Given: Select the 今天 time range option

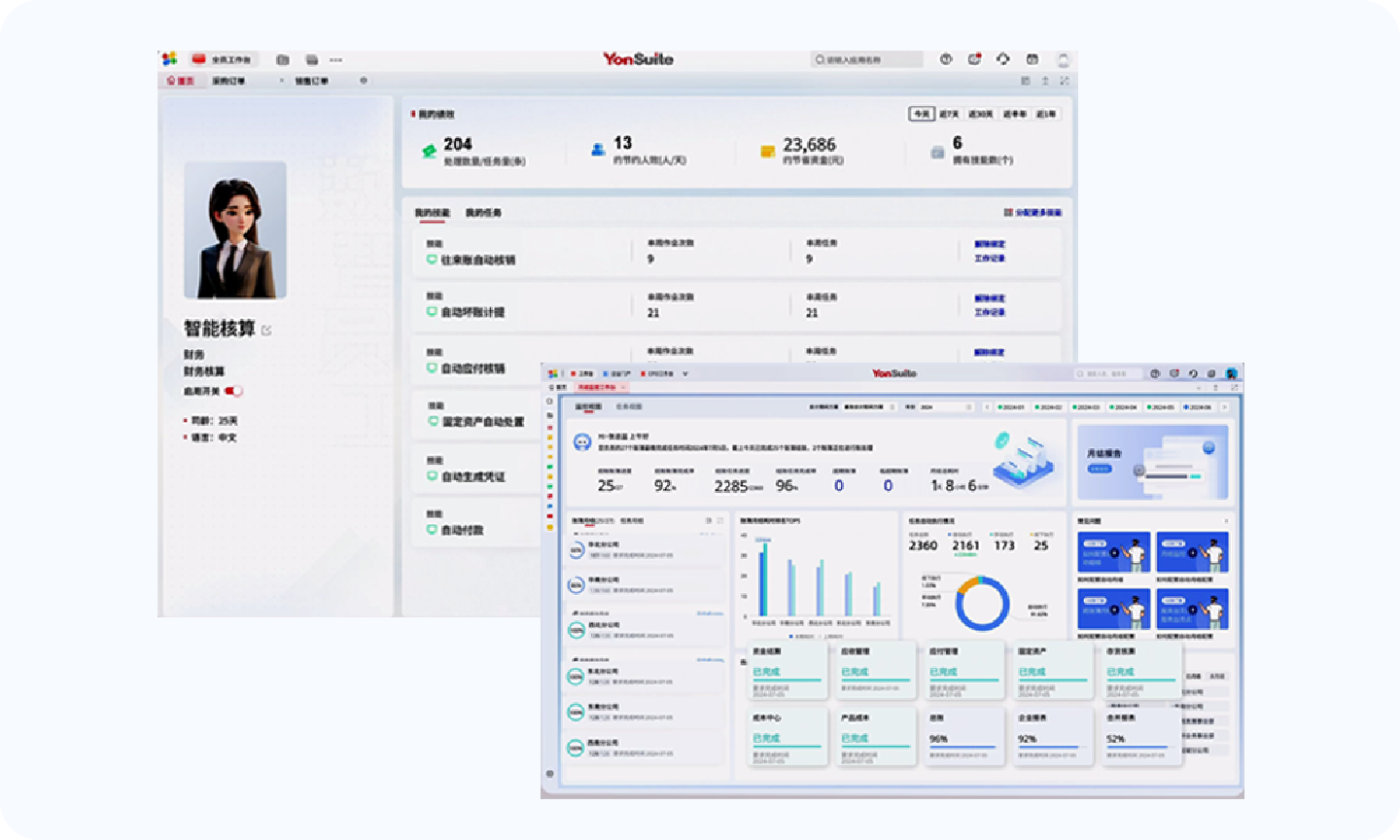Looking at the screenshot, I should point(921,114).
